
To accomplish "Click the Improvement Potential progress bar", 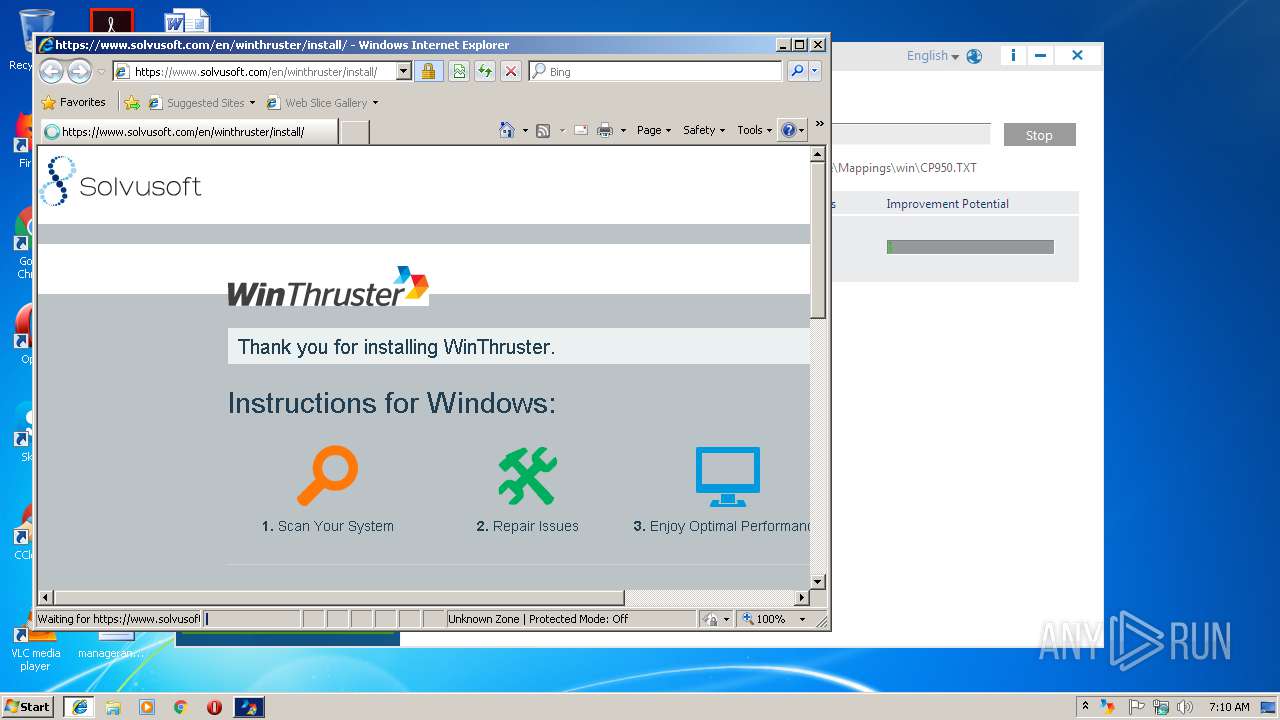I will point(970,247).
